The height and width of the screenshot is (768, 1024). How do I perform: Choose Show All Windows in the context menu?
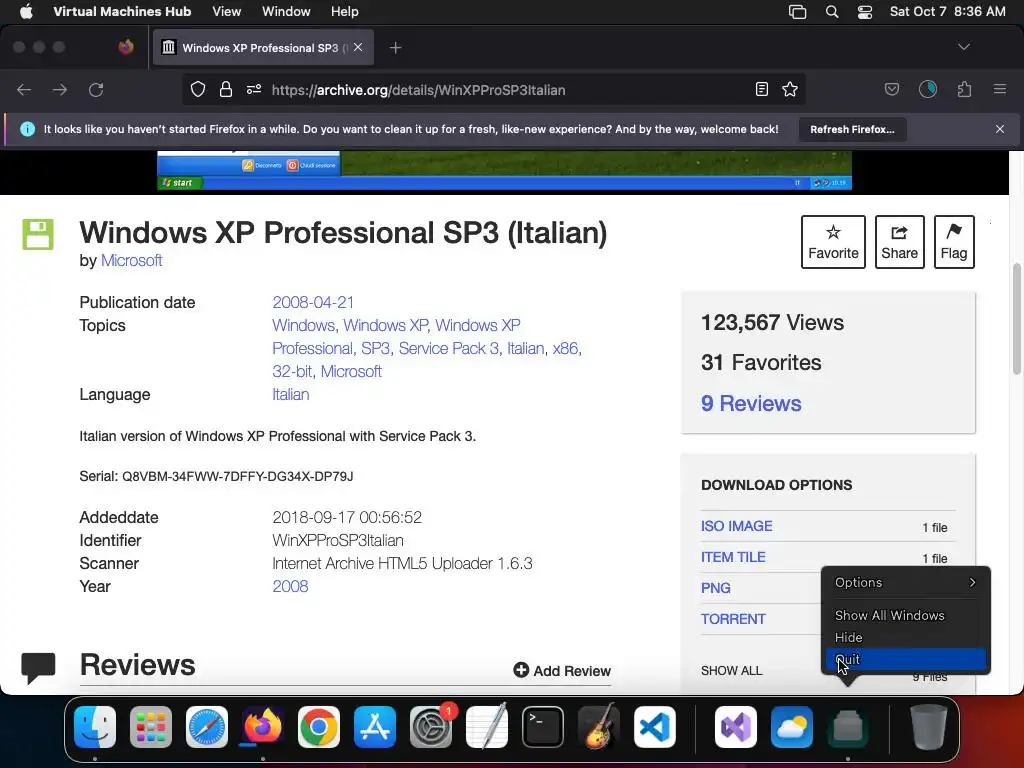click(x=906, y=615)
